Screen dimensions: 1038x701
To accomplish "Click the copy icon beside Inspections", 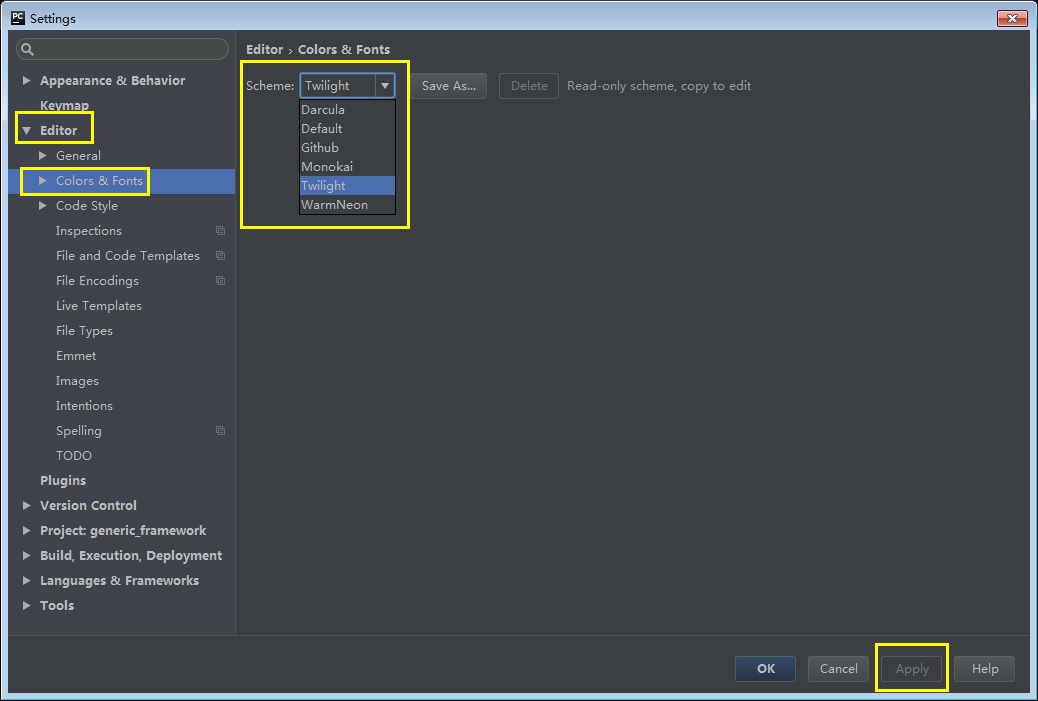I will (220, 231).
